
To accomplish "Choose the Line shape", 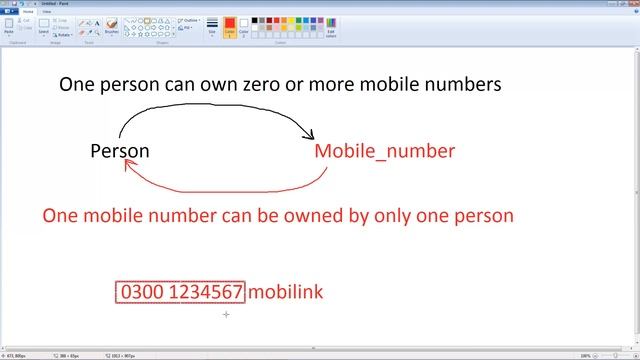I will pos(127,21).
